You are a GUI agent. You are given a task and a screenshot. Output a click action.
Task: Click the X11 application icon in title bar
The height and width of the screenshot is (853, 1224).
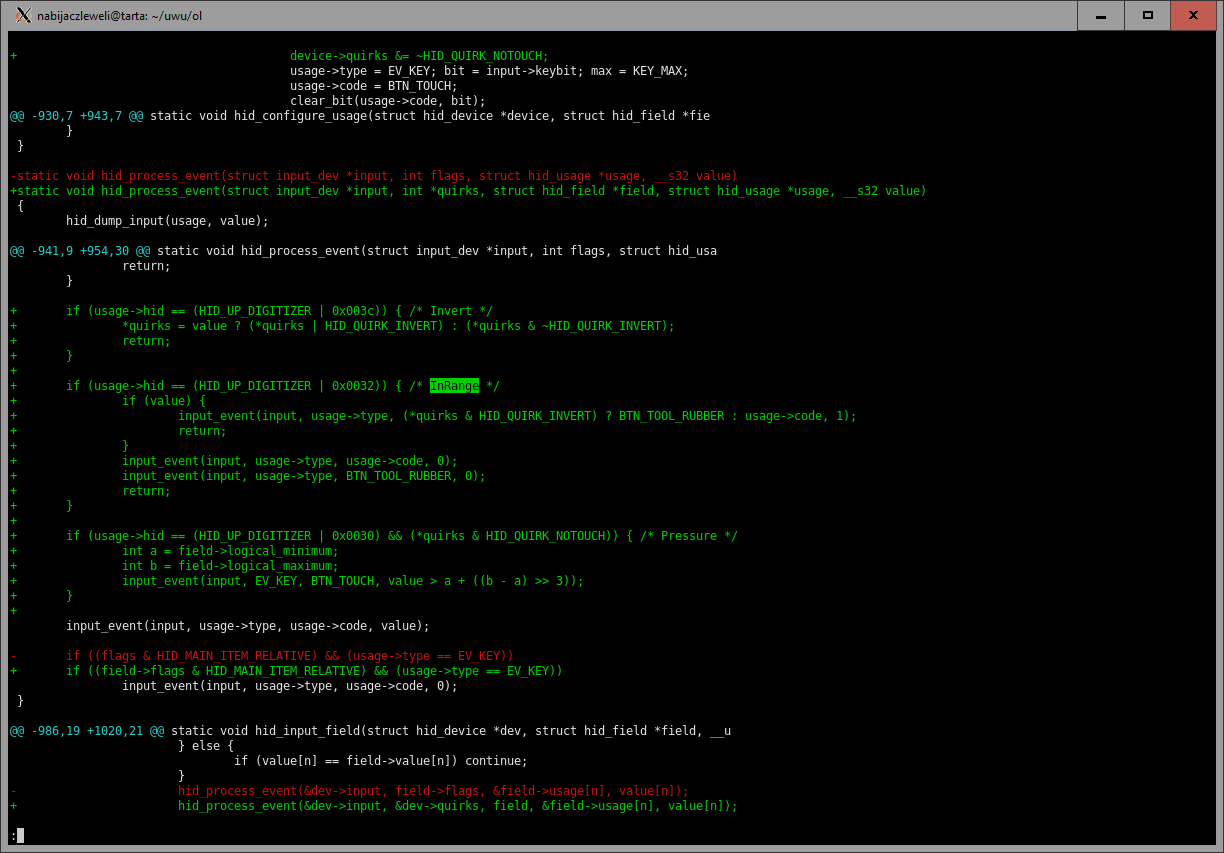[23, 15]
